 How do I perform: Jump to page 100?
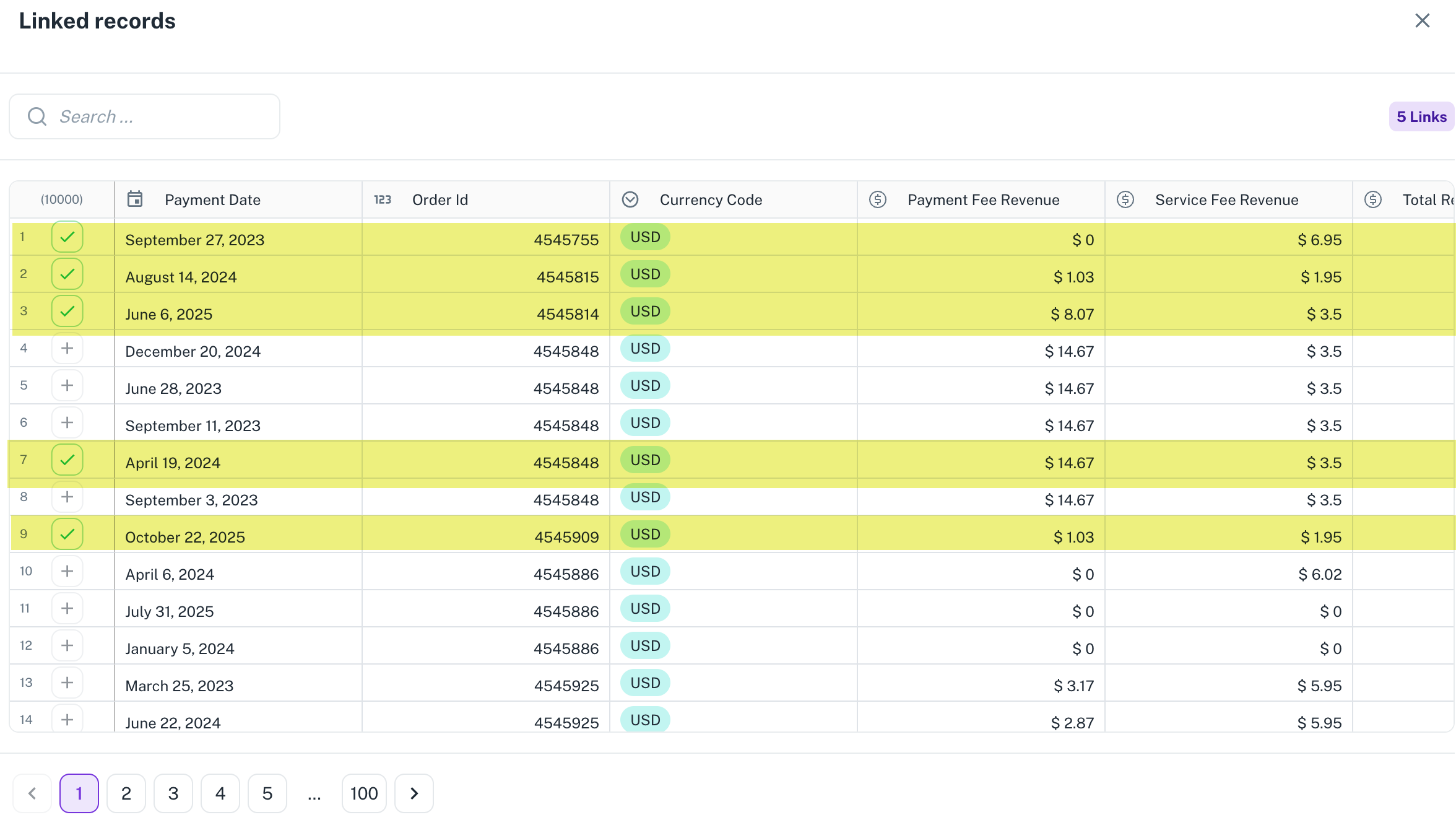[364, 793]
